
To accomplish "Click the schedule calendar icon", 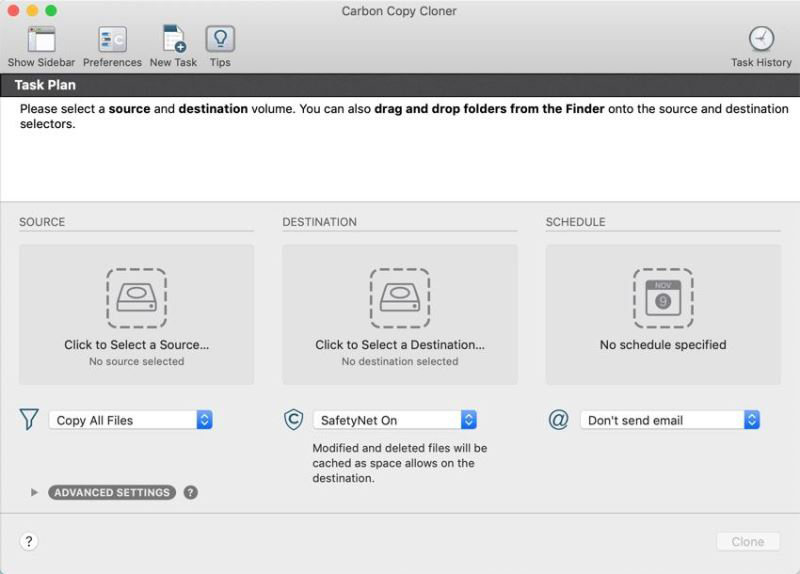I will click(x=663, y=298).
